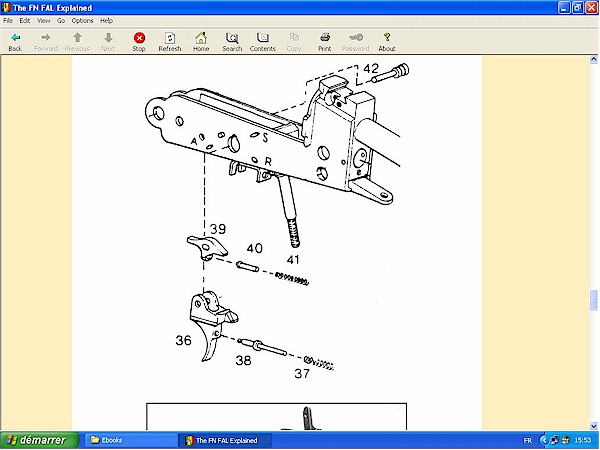Screen dimensions: 600x450
Task: Click the scroll-up arrow of the scrollbar
Action: click(593, 59)
